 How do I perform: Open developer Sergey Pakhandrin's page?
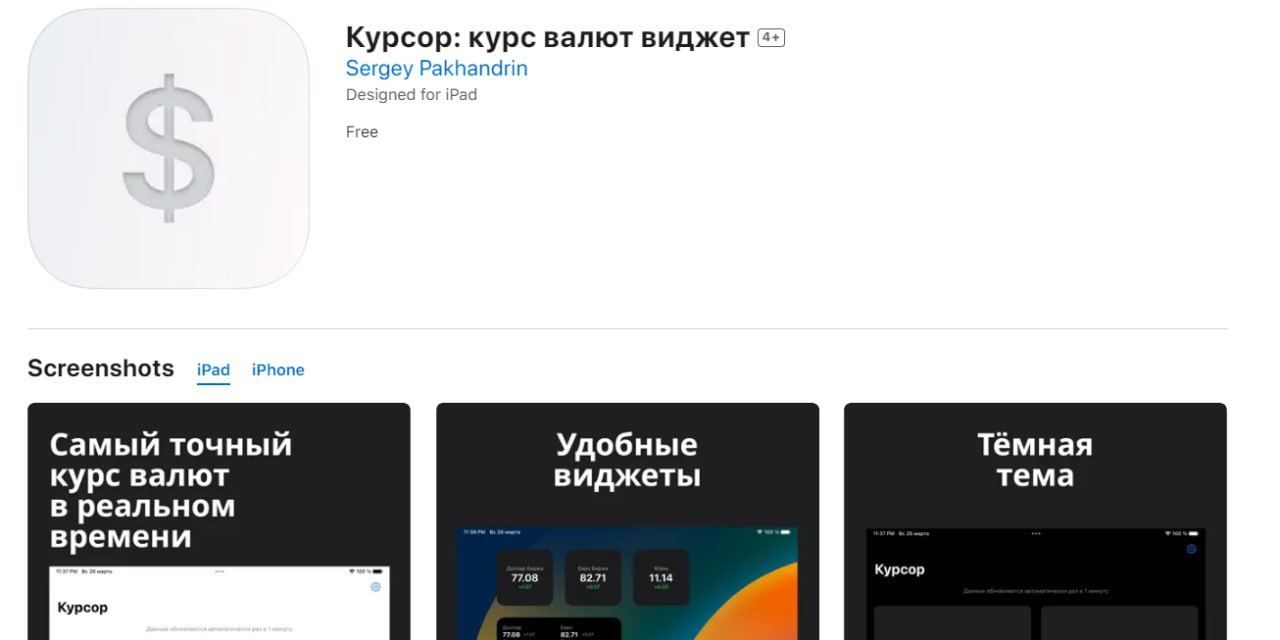[x=436, y=68]
